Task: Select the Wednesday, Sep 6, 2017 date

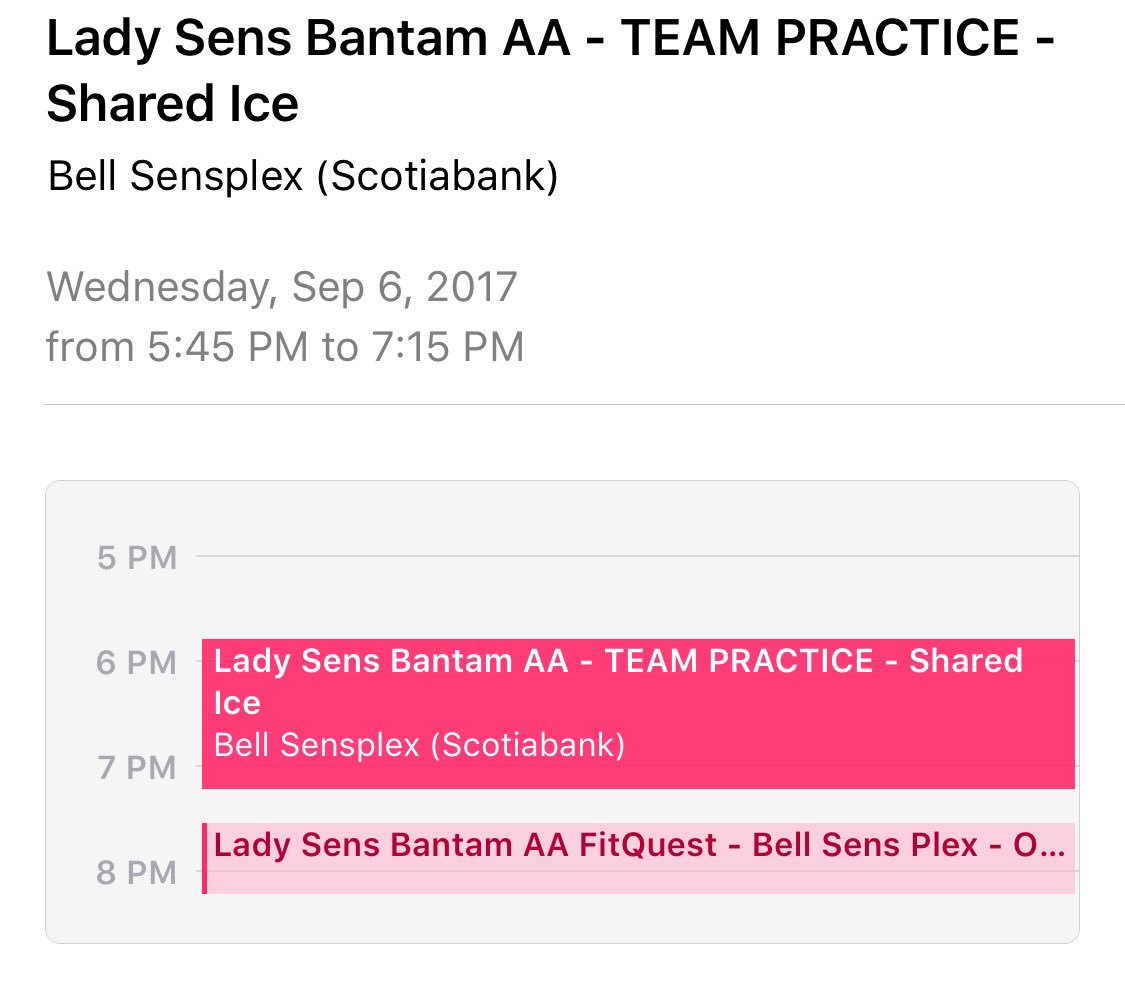Action: [281, 287]
